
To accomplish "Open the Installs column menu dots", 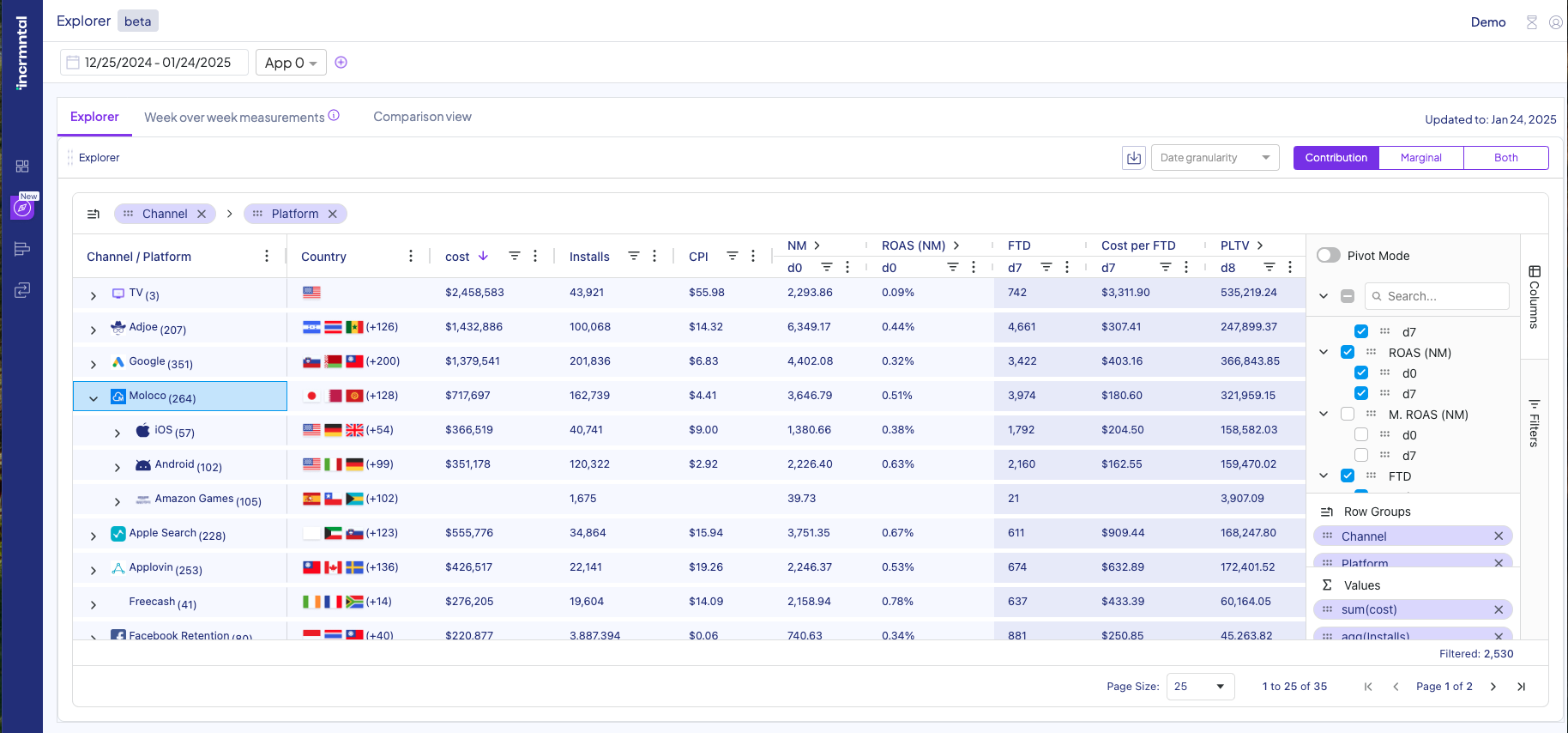I will pos(654,256).
